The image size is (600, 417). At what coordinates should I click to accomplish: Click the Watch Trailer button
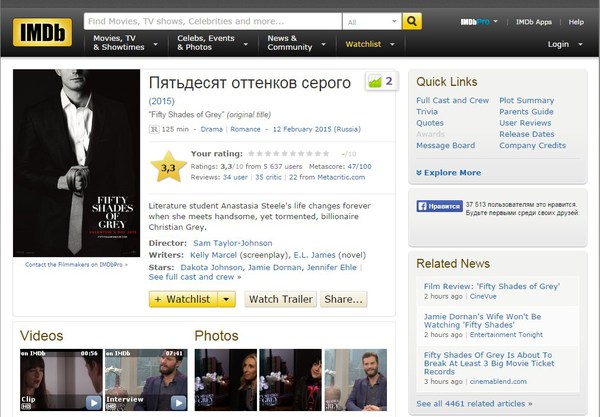pos(281,299)
